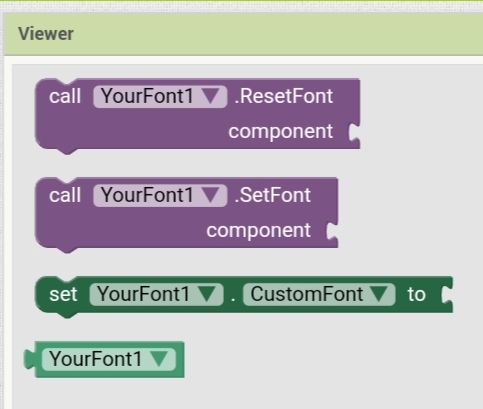Click the component socket of SetFont block
483x409 pixels.
click(332, 231)
